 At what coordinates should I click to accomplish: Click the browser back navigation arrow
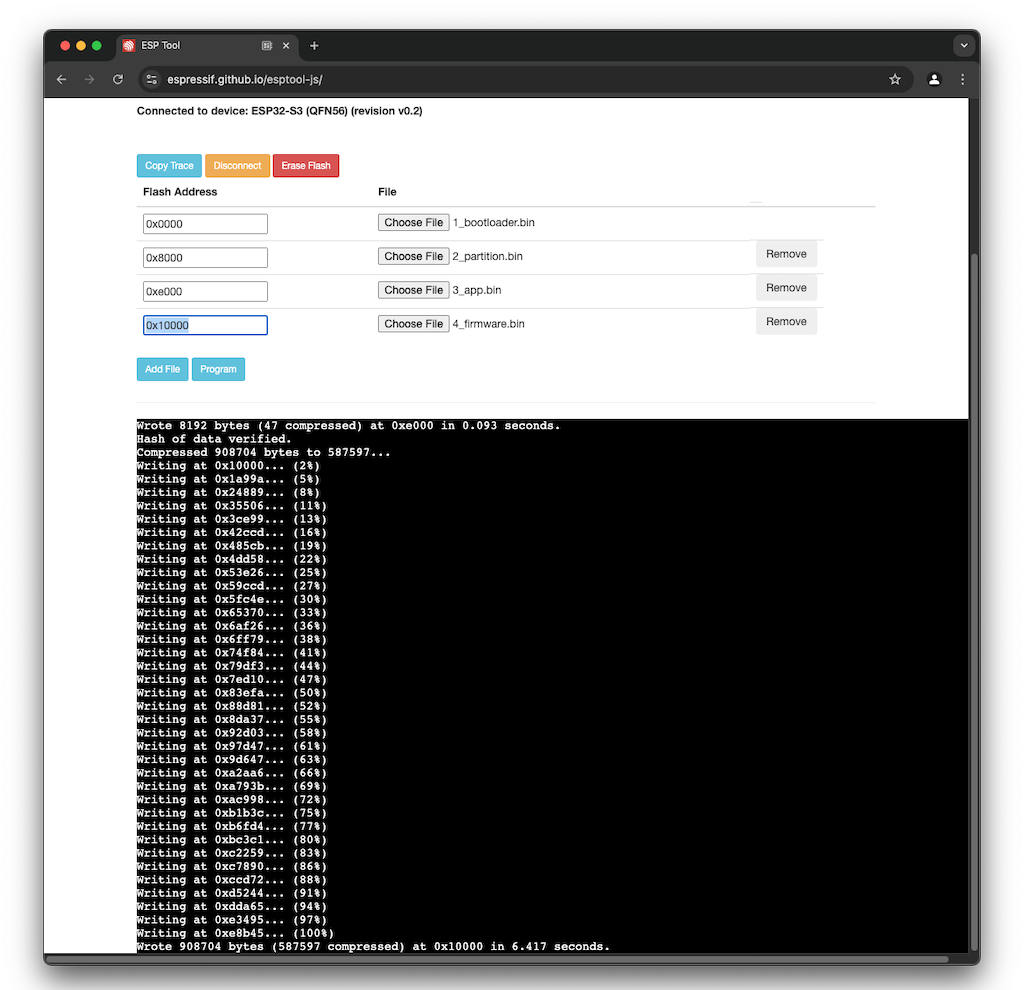click(61, 79)
